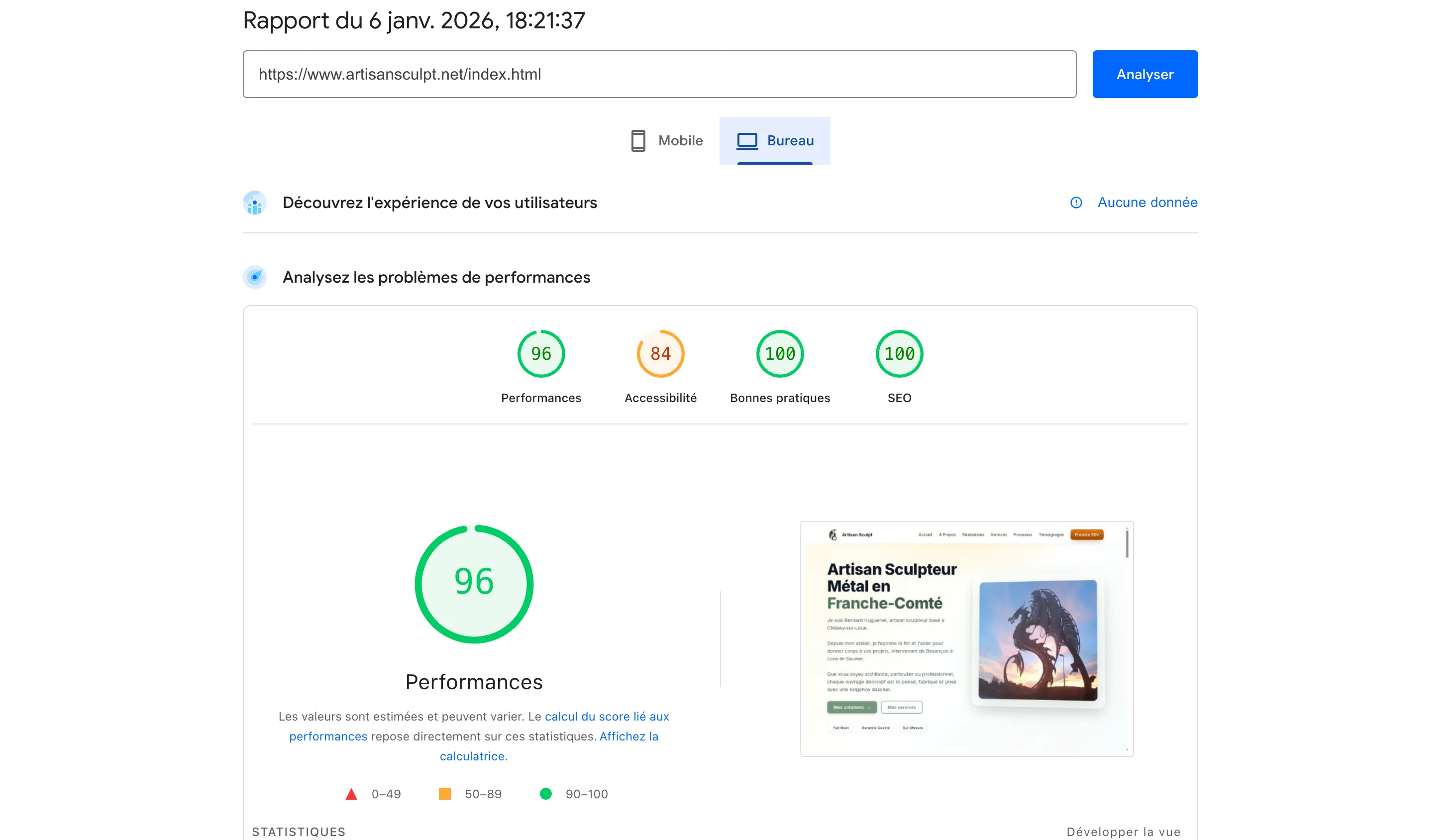This screenshot has width=1452, height=840.
Task: Open the Artisan Sculpt page screenshot thumbnail
Action: pos(966,638)
